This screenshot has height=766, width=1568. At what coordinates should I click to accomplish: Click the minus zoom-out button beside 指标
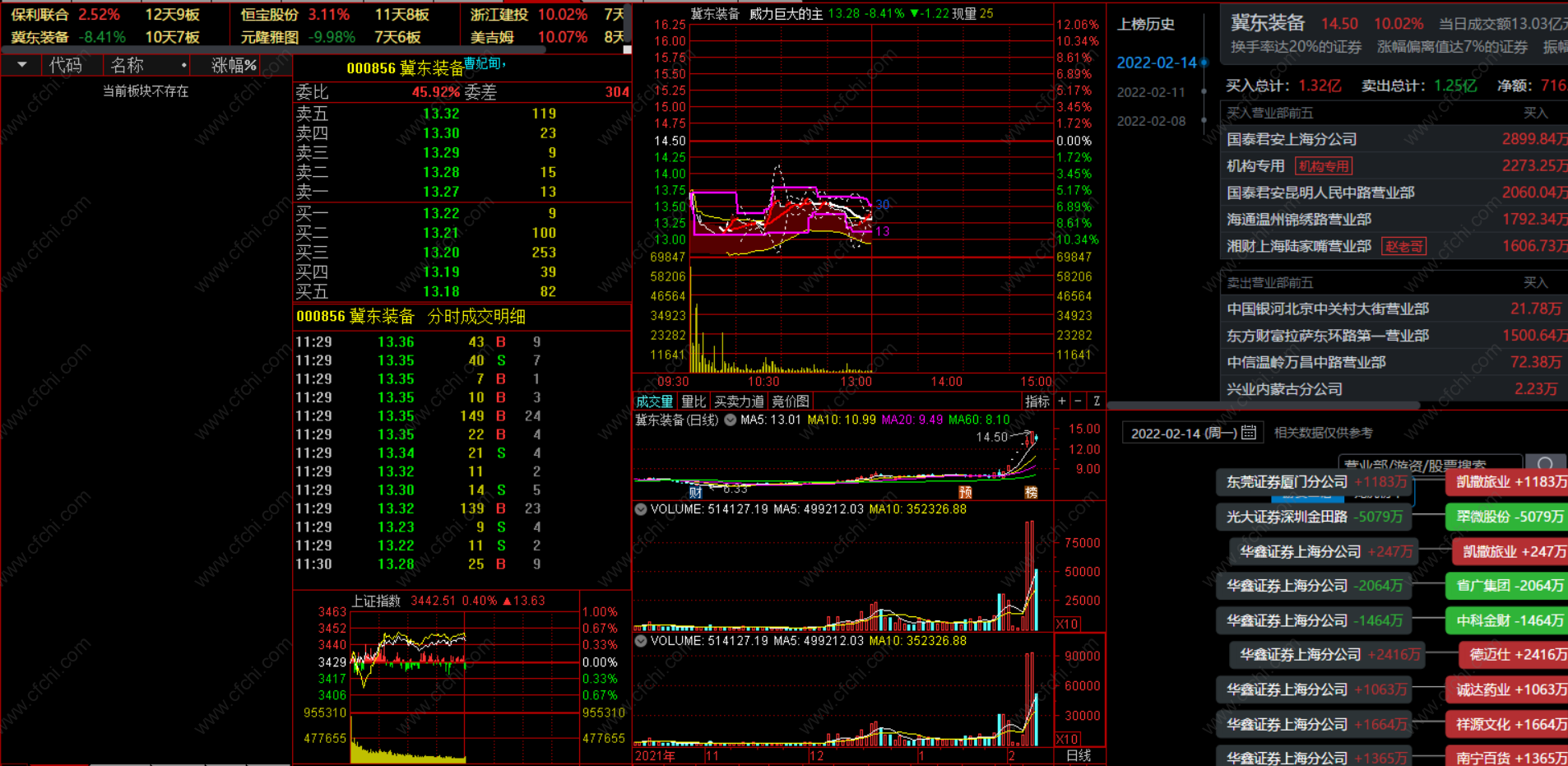pos(1078,402)
